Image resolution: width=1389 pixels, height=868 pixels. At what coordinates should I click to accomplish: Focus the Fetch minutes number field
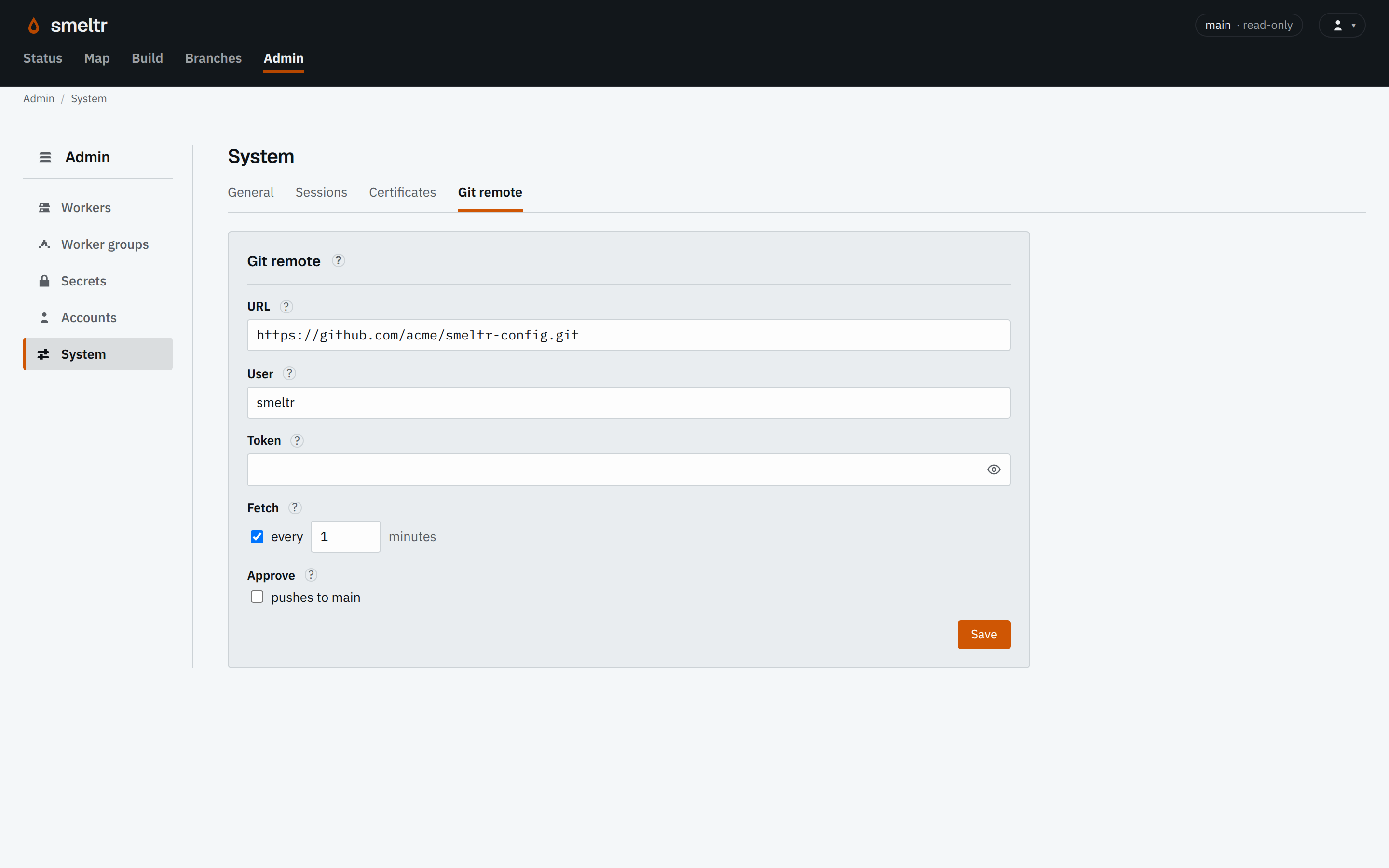[x=345, y=537]
